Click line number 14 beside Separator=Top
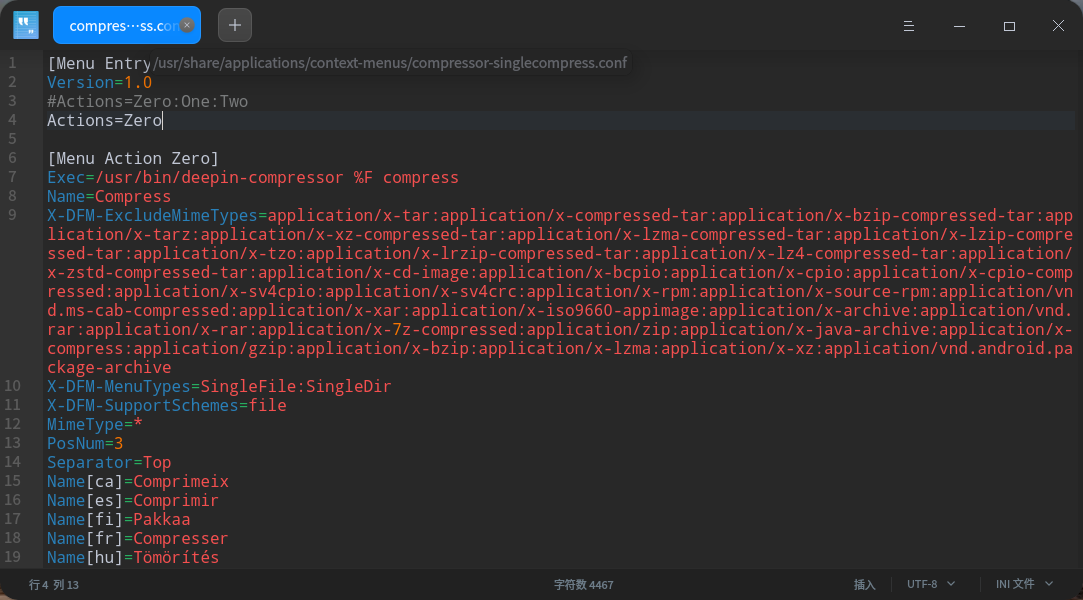Image resolution: width=1083 pixels, height=600 pixels. coord(12,462)
